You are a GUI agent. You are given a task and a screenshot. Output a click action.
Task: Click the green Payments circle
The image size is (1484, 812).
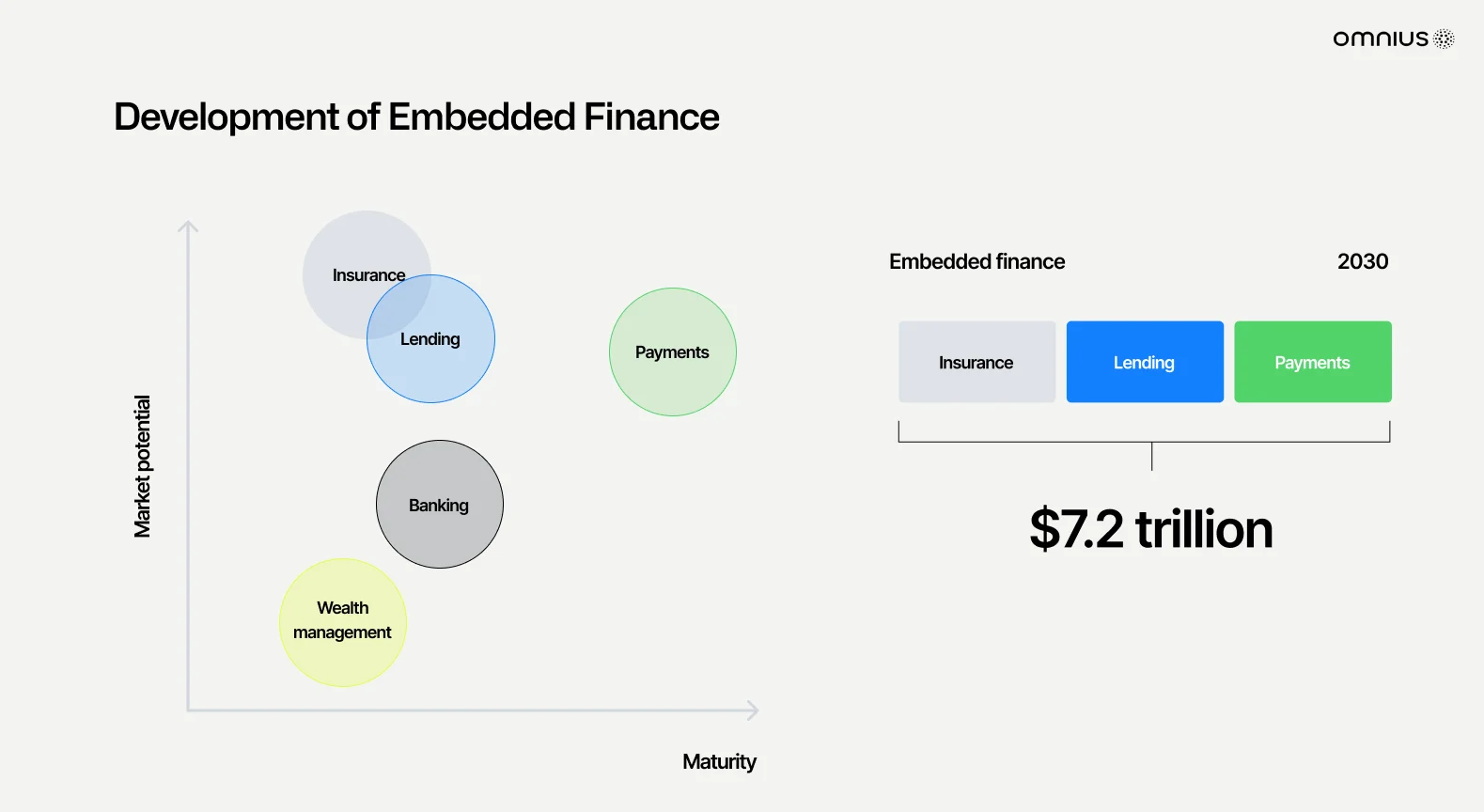tap(673, 352)
